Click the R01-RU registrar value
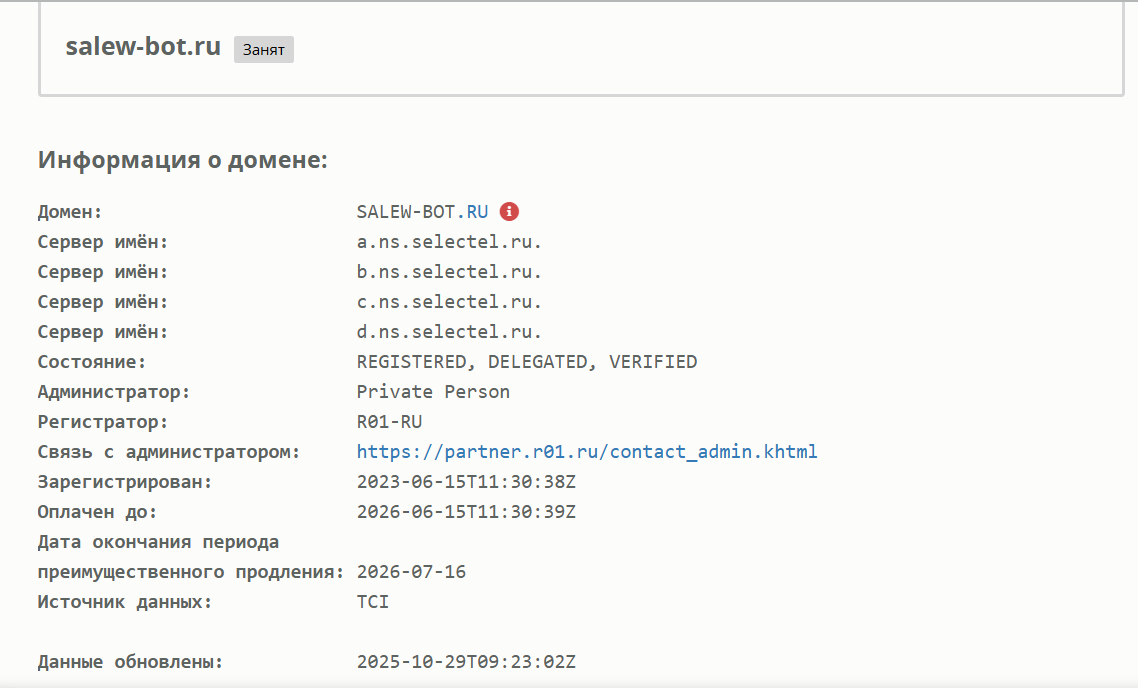This screenshot has height=691, width=1138. coord(389,422)
